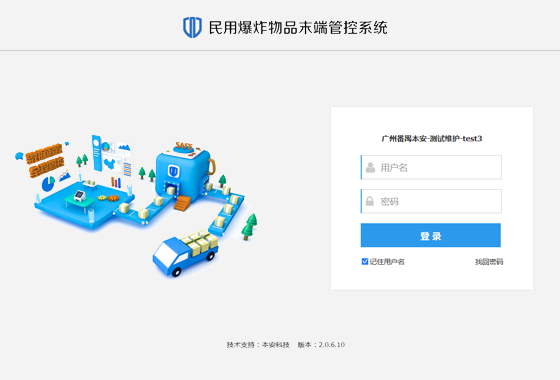The image size is (560, 380).
Task: Click the blue 登录 button
Action: tap(431, 235)
